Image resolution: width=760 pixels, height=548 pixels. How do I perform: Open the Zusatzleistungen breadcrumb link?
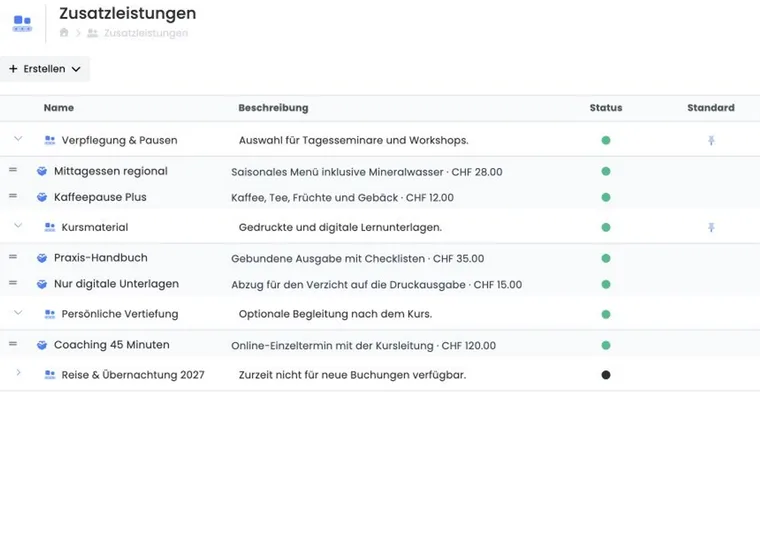click(x=146, y=33)
